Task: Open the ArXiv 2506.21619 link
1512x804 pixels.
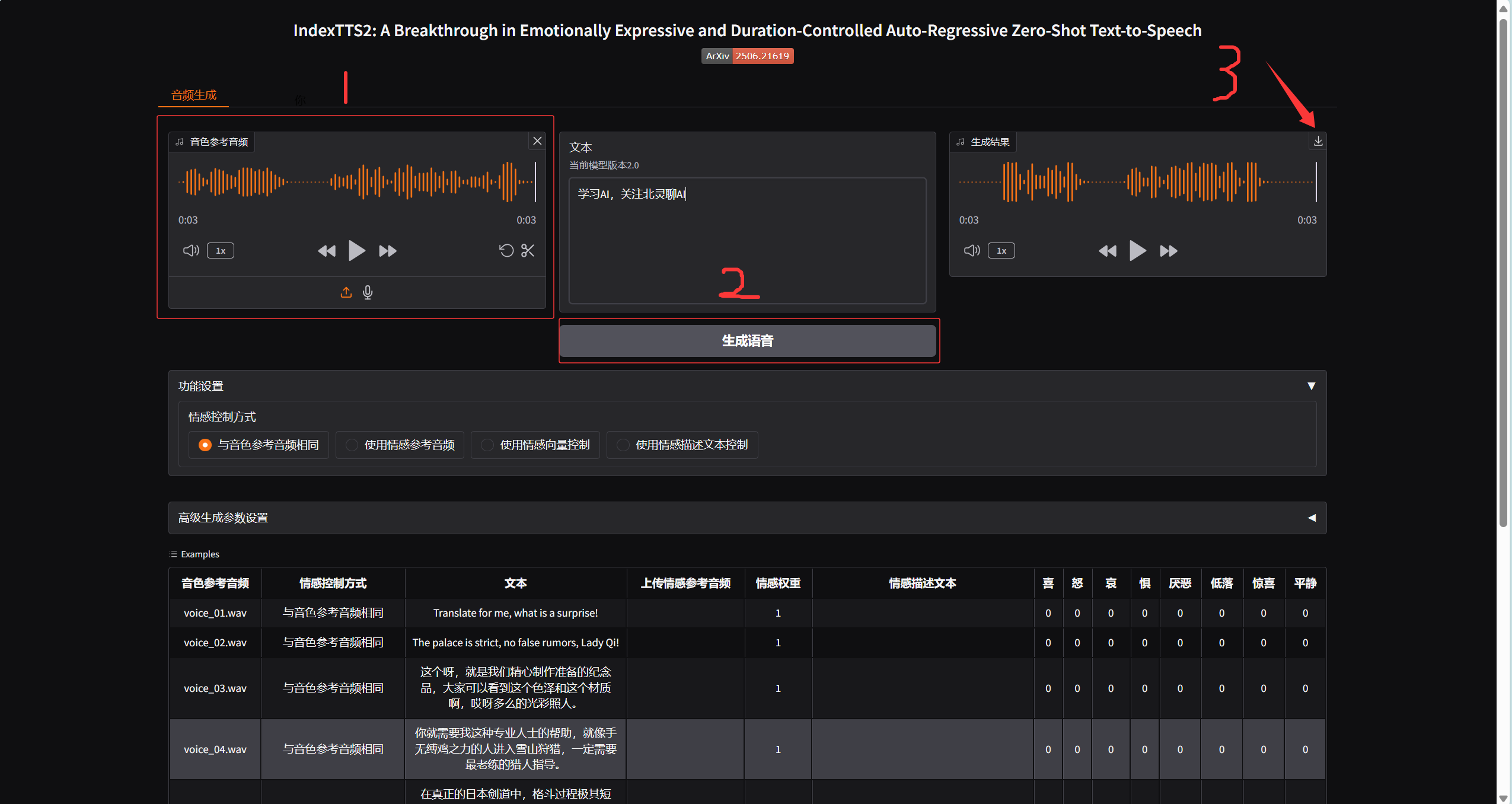Action: click(x=747, y=56)
